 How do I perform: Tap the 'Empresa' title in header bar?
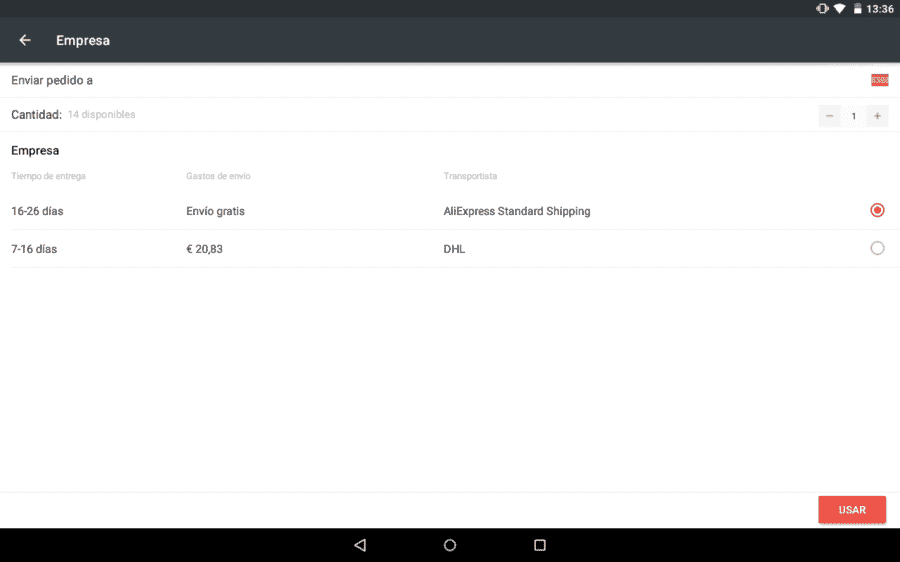point(83,41)
